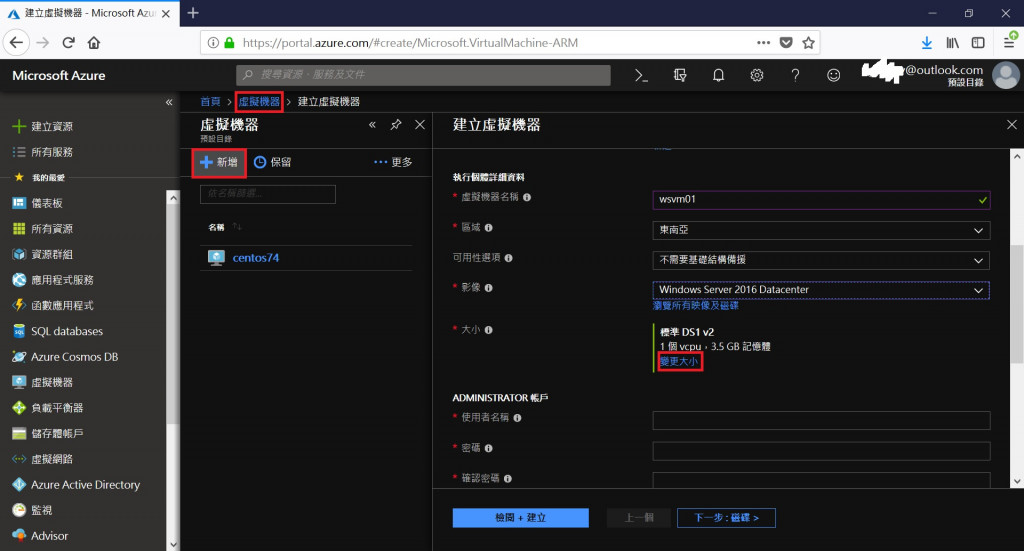Click the 密碼 input field
Viewport: 1024px width, 551px height.
click(x=821, y=450)
